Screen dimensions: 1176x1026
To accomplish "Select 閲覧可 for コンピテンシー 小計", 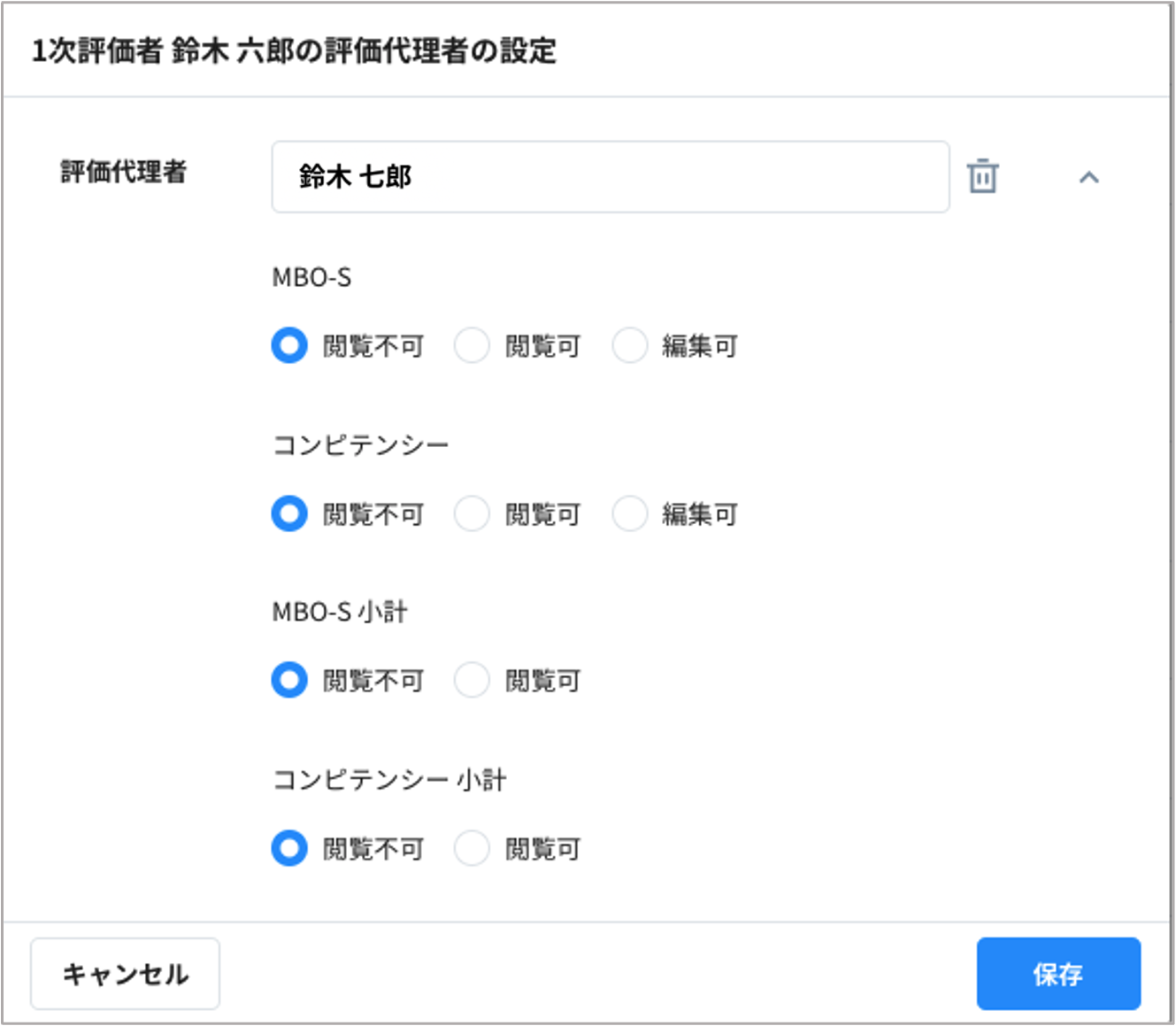I will click(472, 848).
